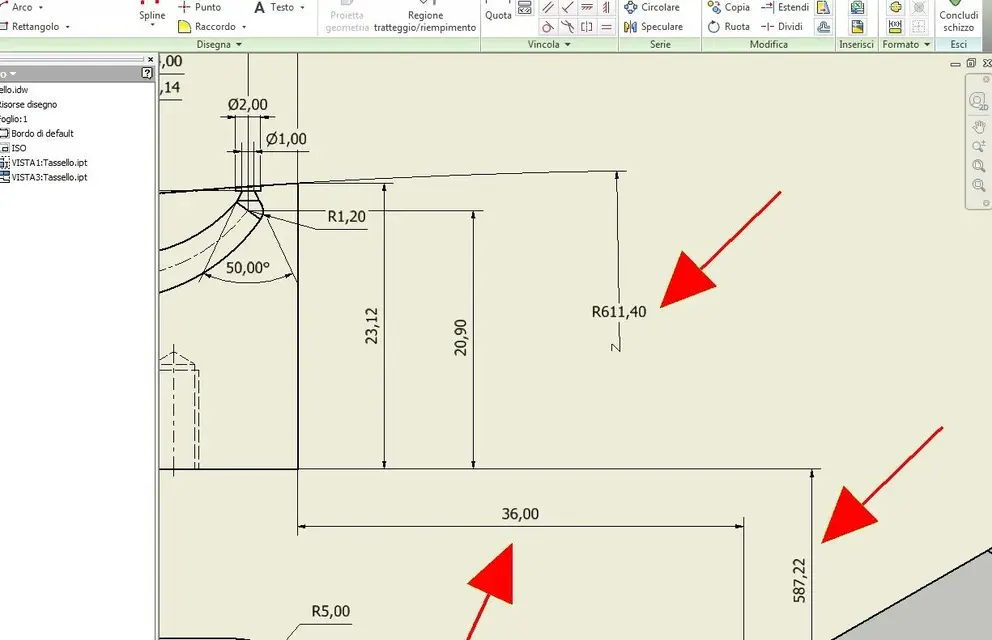Select the Punto sketch tool
This screenshot has height=640, width=992.
pyautogui.click(x=200, y=7)
